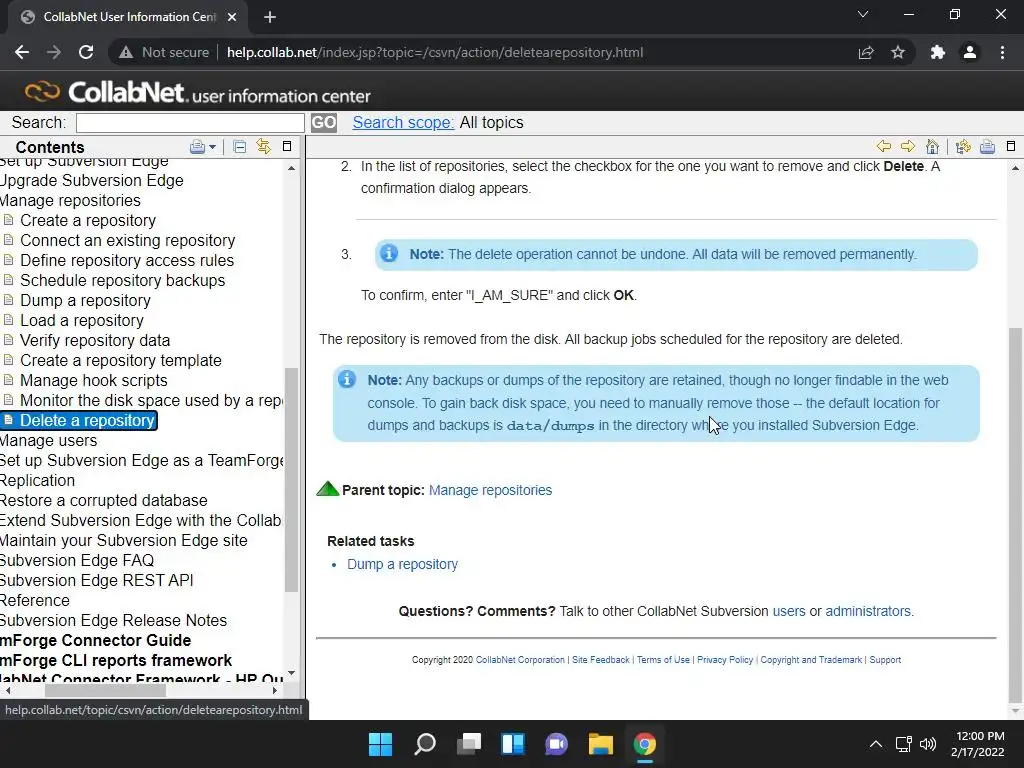The image size is (1024, 768).
Task: Open Windows Start menu
Action: coord(380,744)
